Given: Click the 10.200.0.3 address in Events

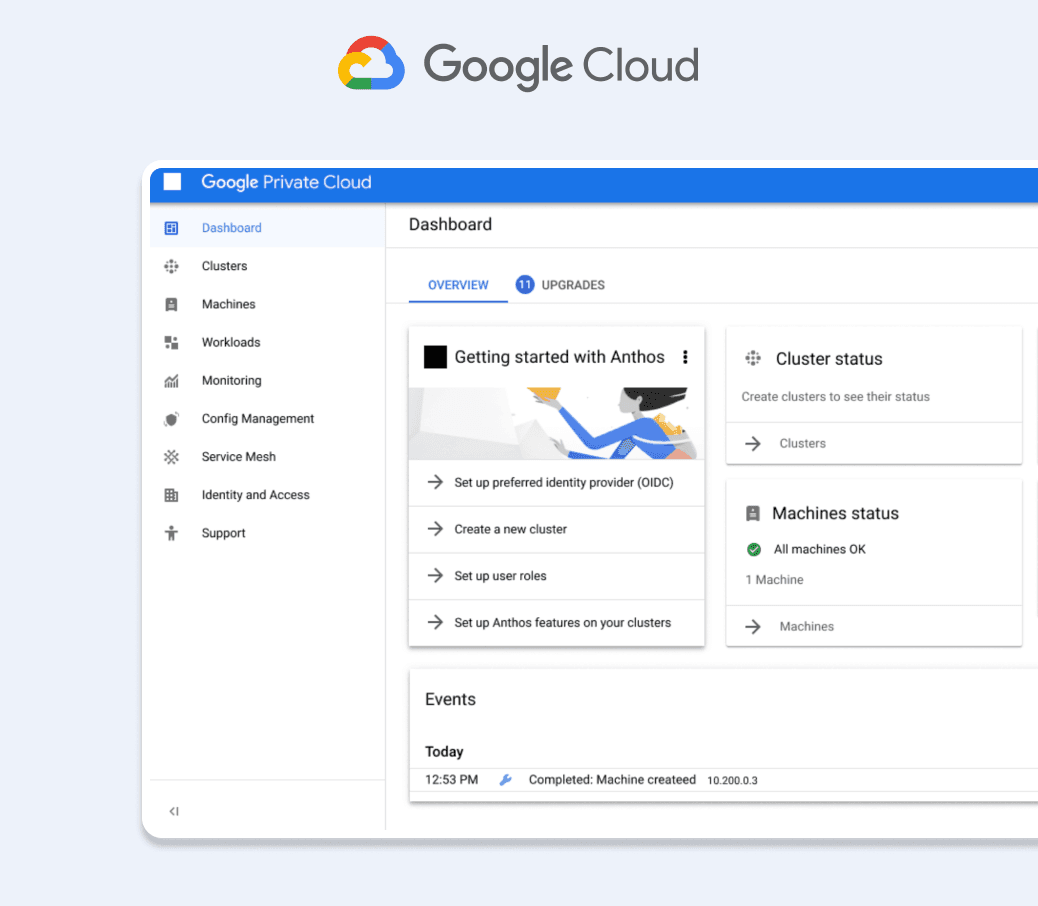Looking at the screenshot, I should (x=732, y=780).
